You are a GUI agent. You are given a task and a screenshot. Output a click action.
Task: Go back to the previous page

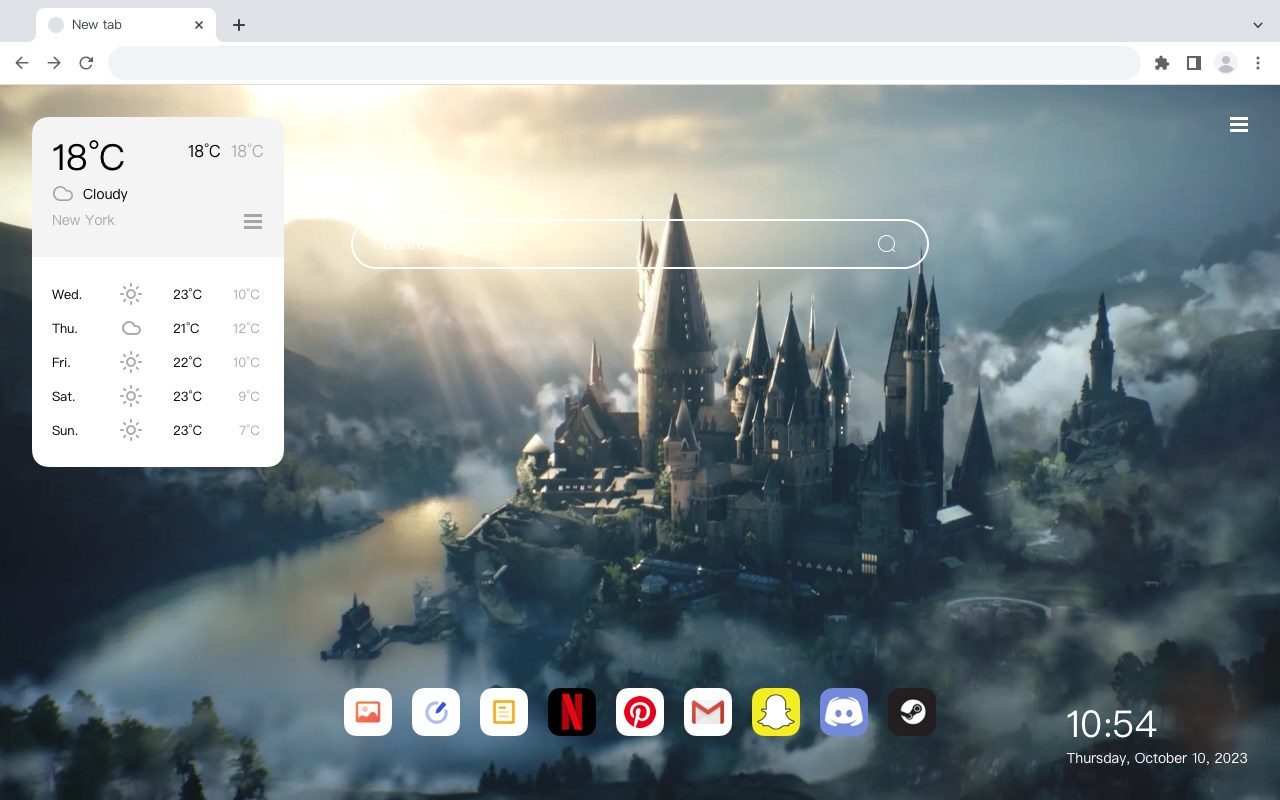[22, 63]
